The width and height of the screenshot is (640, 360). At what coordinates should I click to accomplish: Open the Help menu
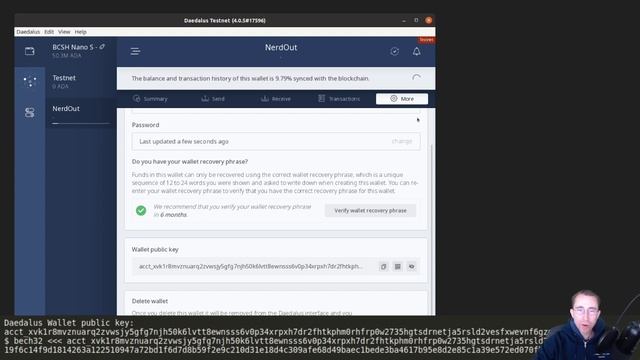coord(80,32)
